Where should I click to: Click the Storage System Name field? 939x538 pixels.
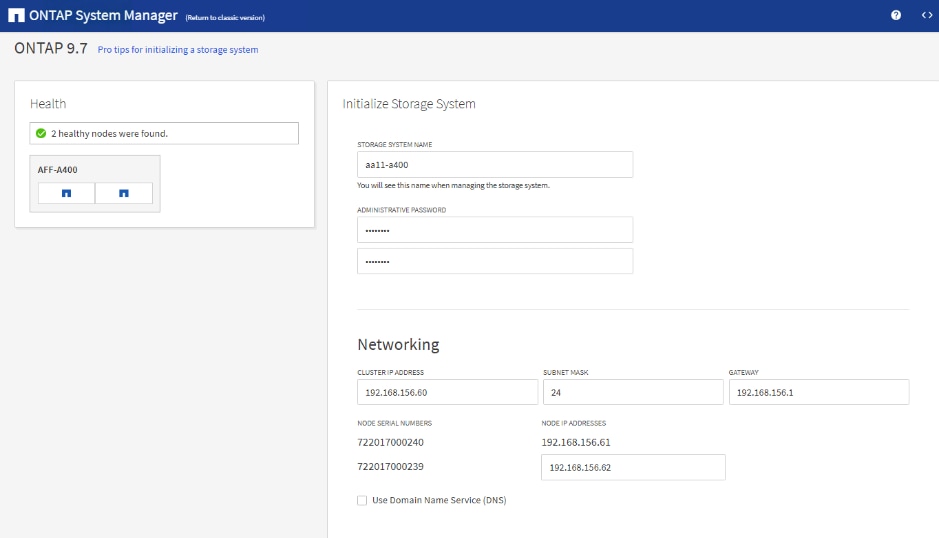pyautogui.click(x=495, y=164)
